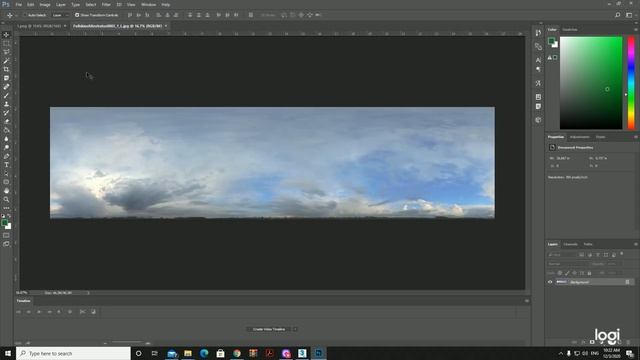Click the Windows Start button
Viewport: 640px width, 360px height.
point(8,353)
